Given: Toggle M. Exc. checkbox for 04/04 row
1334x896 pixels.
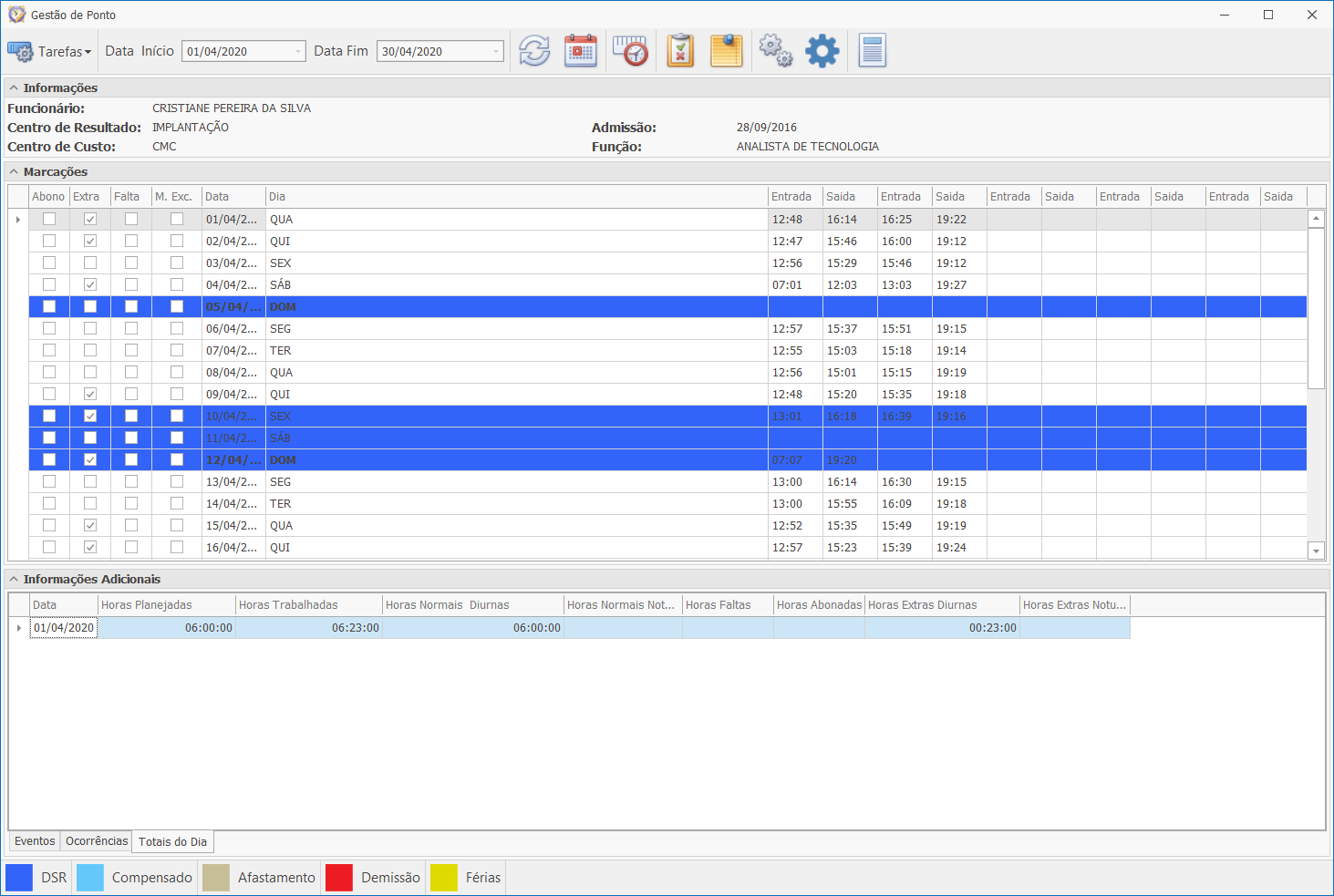Looking at the screenshot, I should tap(177, 284).
